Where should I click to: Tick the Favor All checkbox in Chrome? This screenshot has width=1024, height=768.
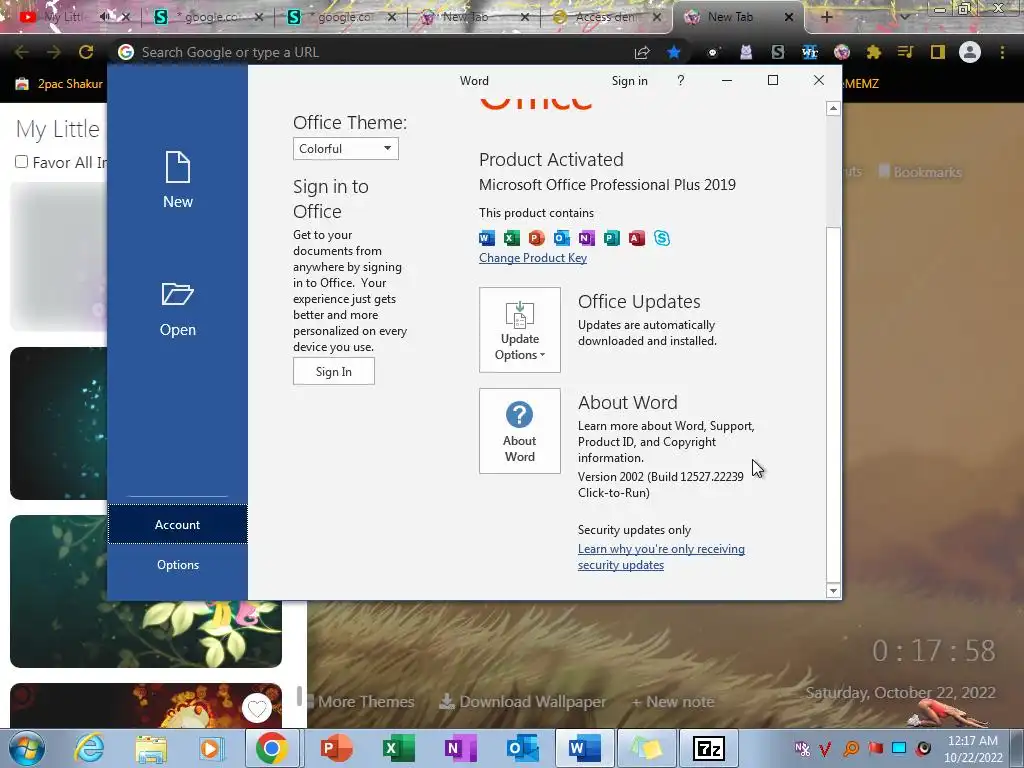[22, 161]
